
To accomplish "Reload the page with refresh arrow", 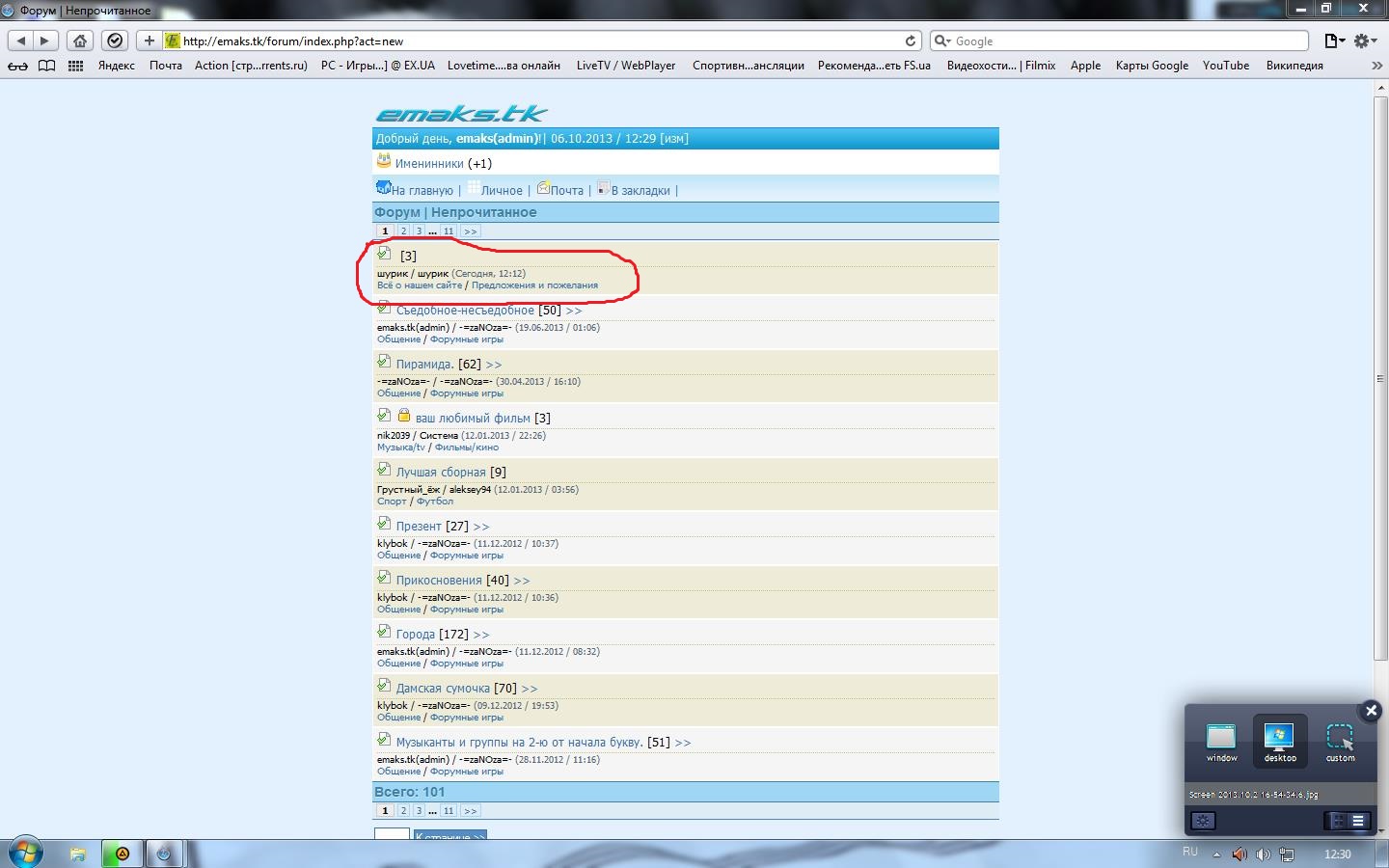I will (910, 41).
